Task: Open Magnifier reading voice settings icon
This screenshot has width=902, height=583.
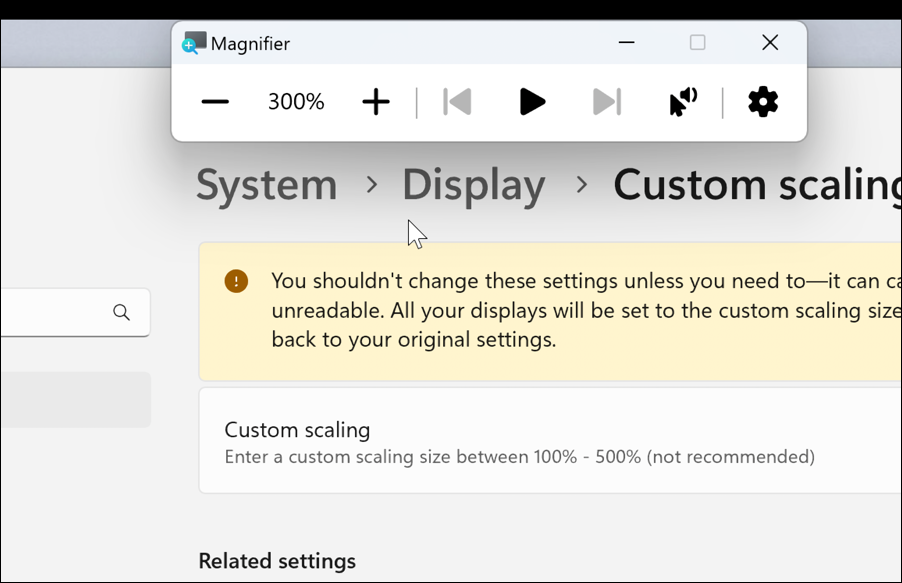Action: 681,101
